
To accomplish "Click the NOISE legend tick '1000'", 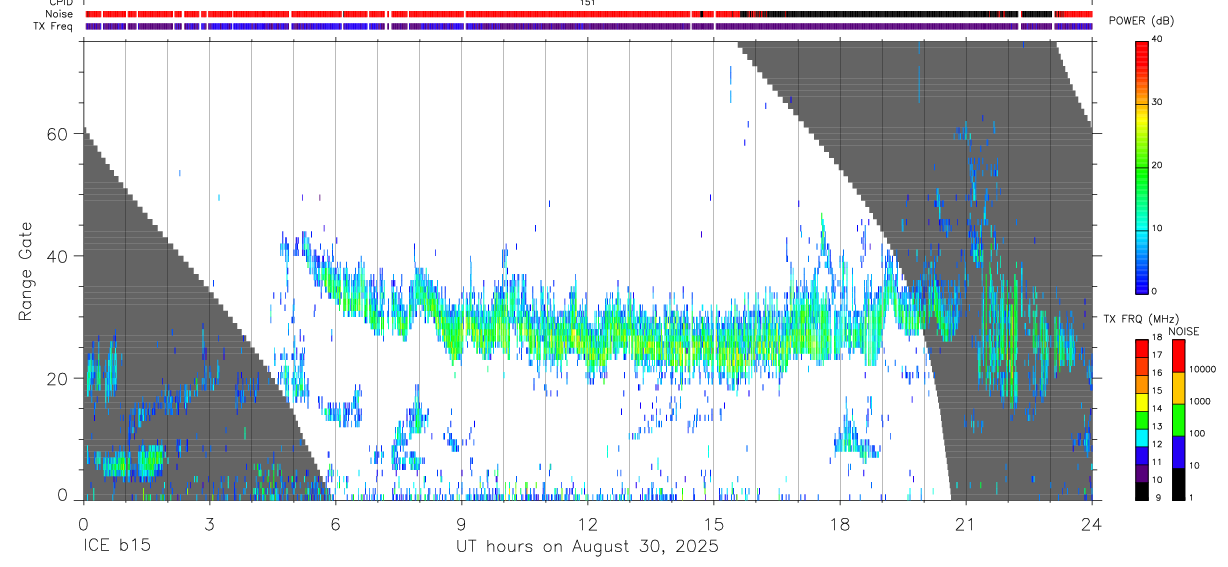I will 1200,402.
